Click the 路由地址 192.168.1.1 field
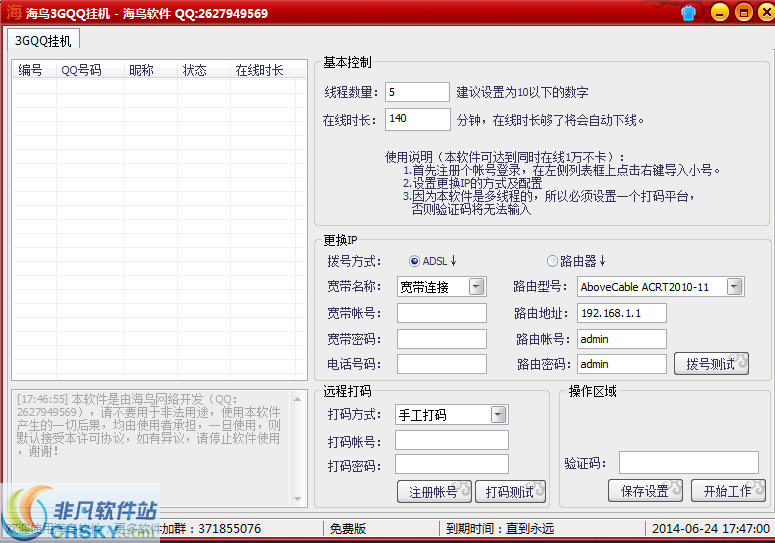The image size is (775, 543). 622,313
